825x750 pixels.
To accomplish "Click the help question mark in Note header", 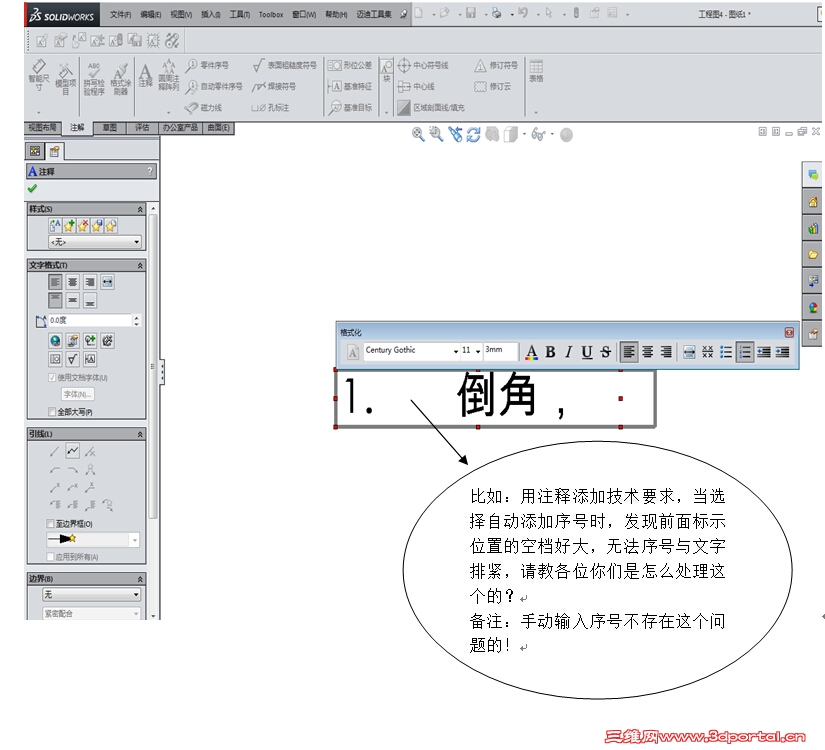I will click(x=150, y=171).
